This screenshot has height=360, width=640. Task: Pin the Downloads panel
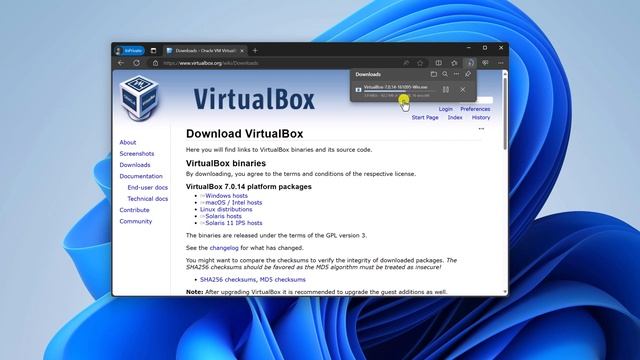(468, 74)
